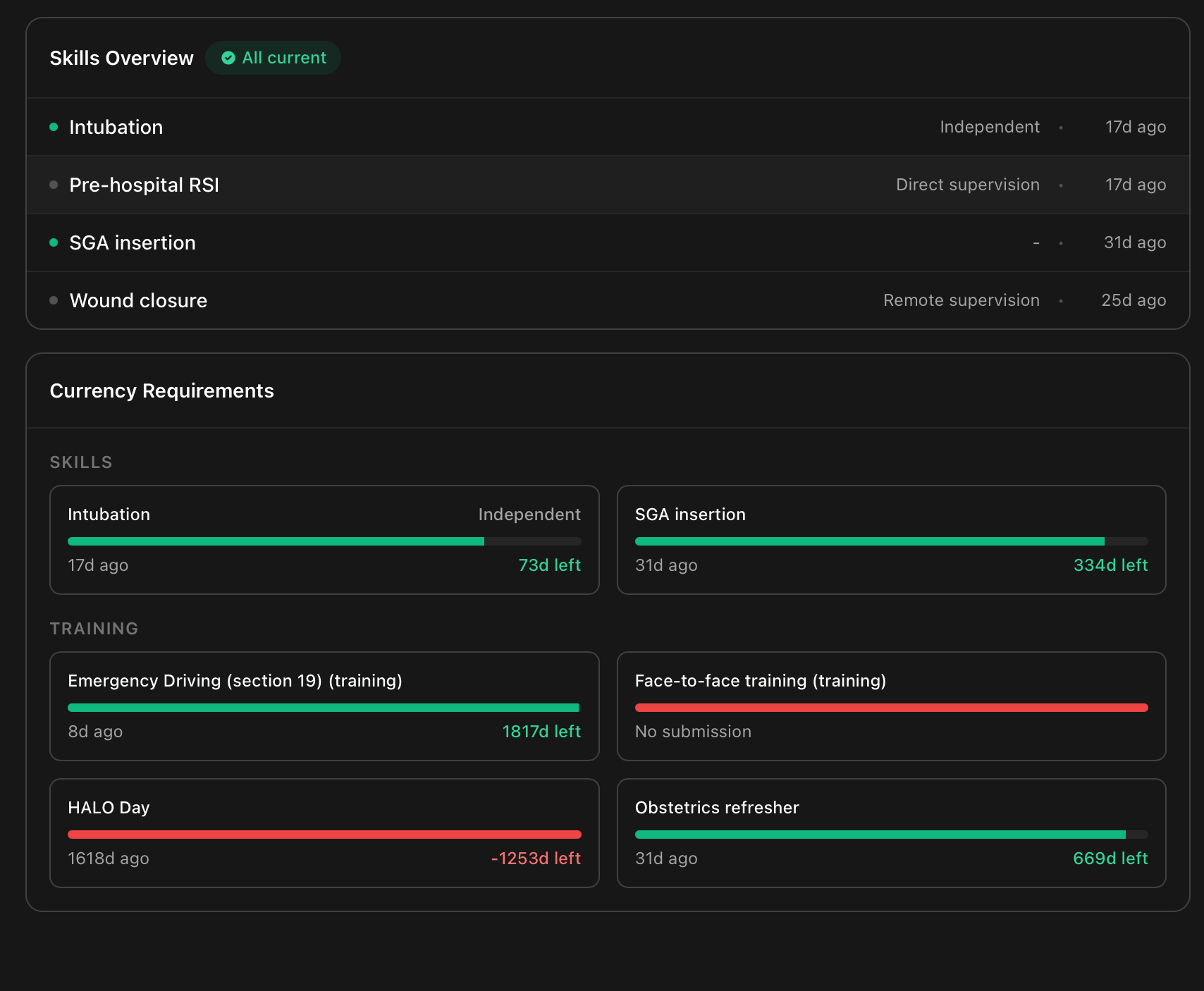Open the Skills Overview panel header
Viewport: 1204px width, 991px height.
click(121, 58)
